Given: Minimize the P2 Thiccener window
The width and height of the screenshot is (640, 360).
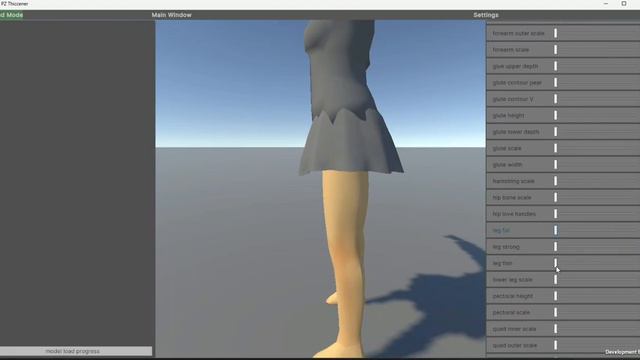Looking at the screenshot, I should [x=606, y=4].
